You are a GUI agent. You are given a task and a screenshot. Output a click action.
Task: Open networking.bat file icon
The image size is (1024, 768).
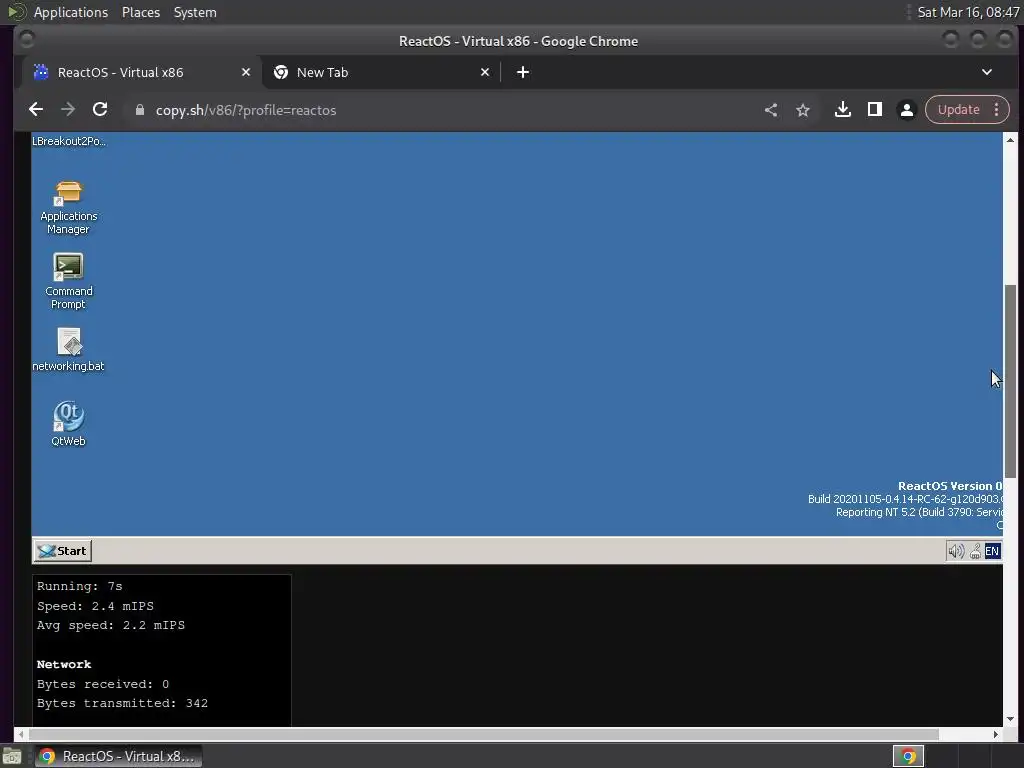point(68,350)
